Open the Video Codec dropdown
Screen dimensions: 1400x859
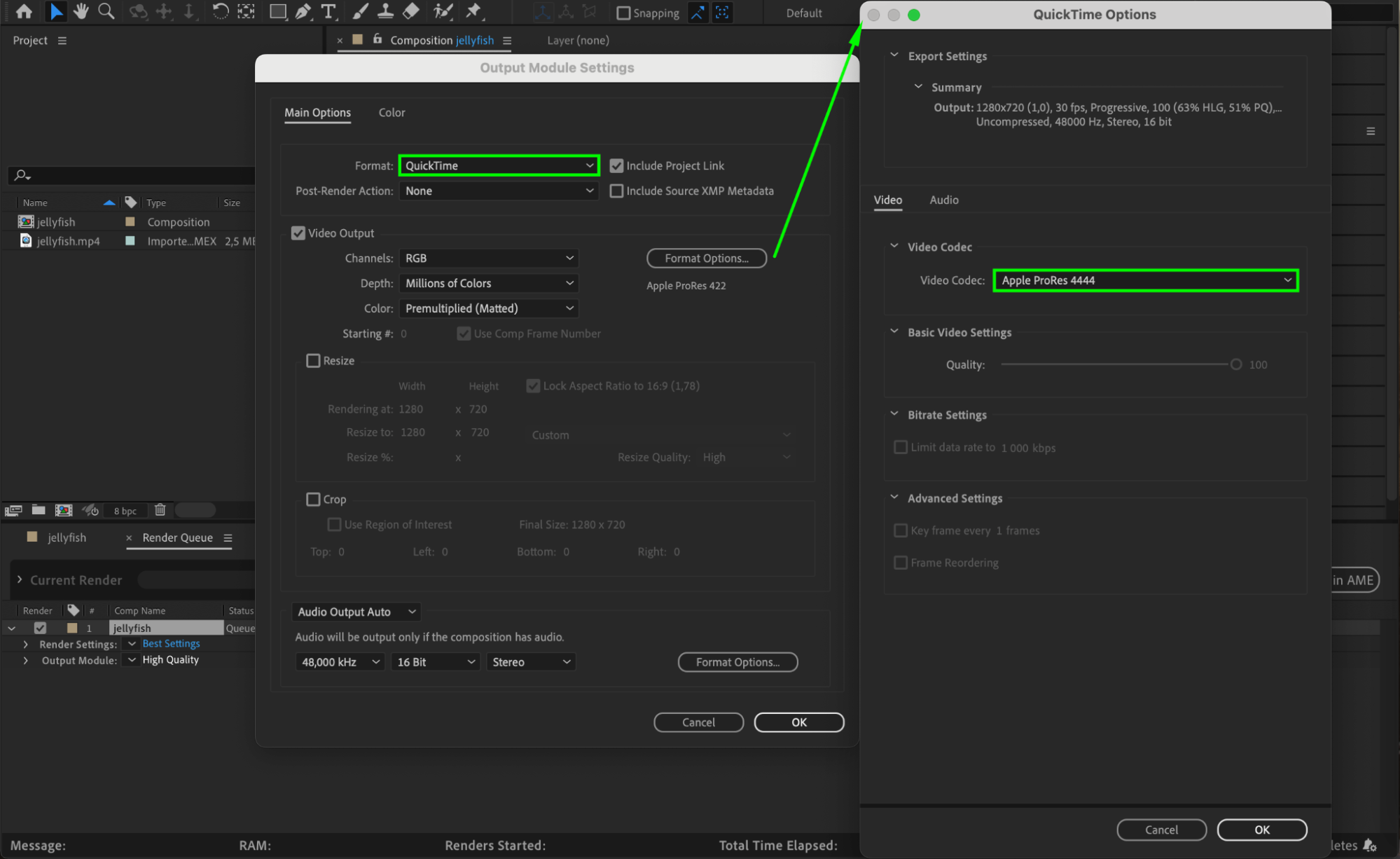tap(1145, 280)
